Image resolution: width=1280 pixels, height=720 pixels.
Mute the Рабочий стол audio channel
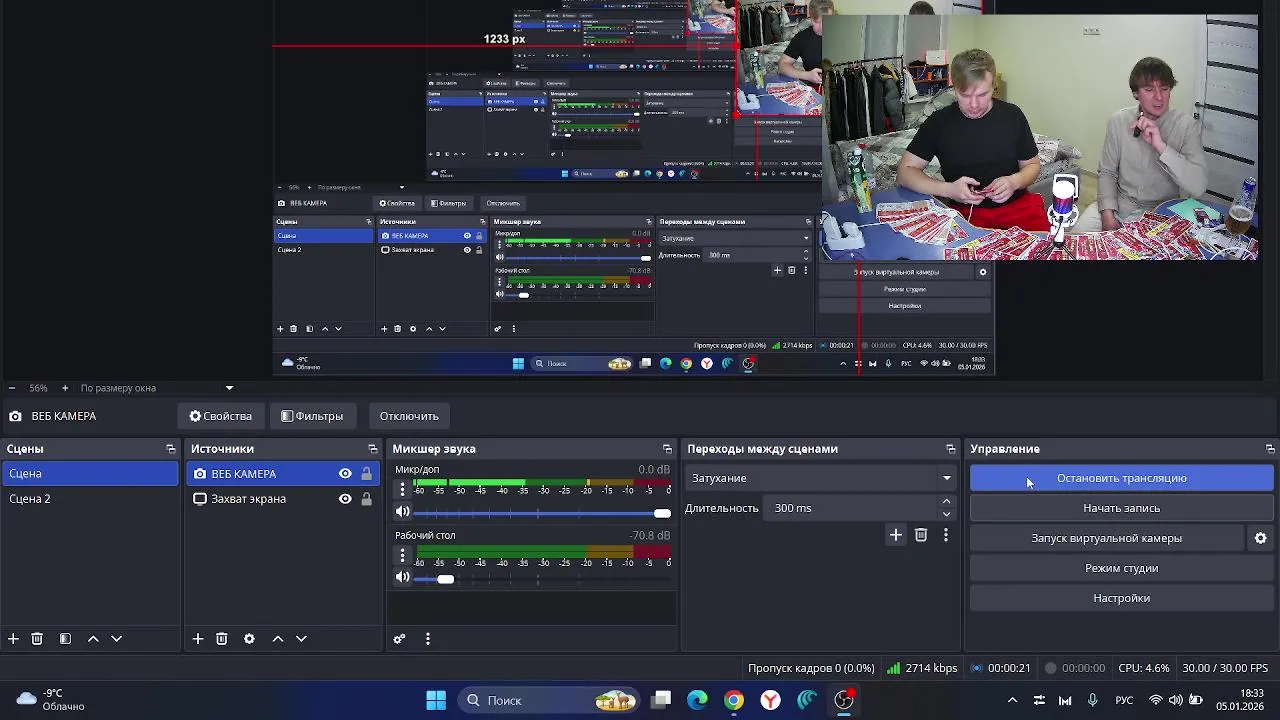pos(403,577)
